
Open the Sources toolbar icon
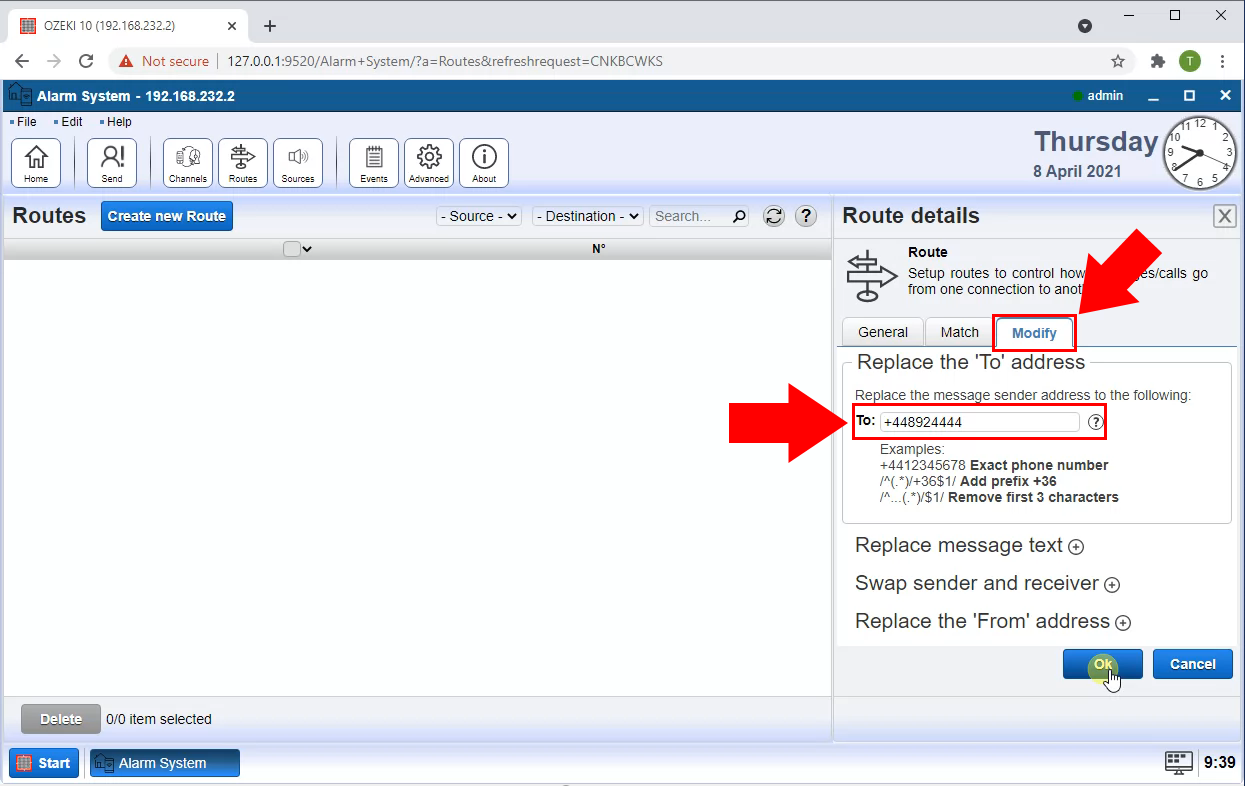[x=298, y=162]
